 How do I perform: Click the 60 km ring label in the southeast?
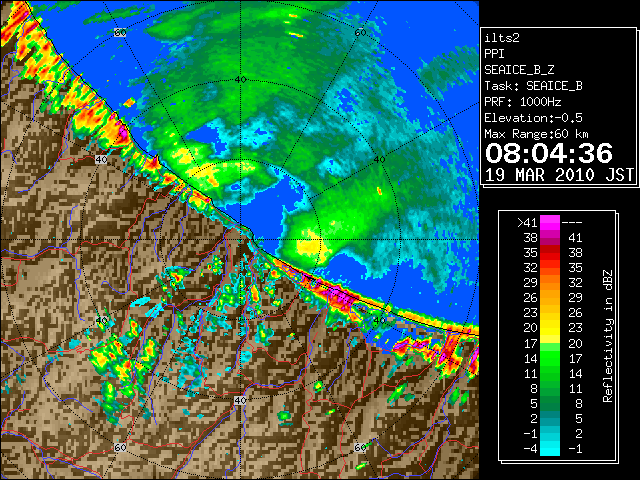coord(360,447)
